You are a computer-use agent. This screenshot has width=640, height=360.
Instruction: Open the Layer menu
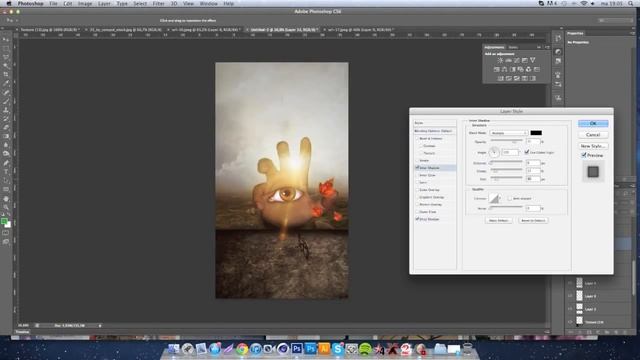pyautogui.click(x=104, y=3)
